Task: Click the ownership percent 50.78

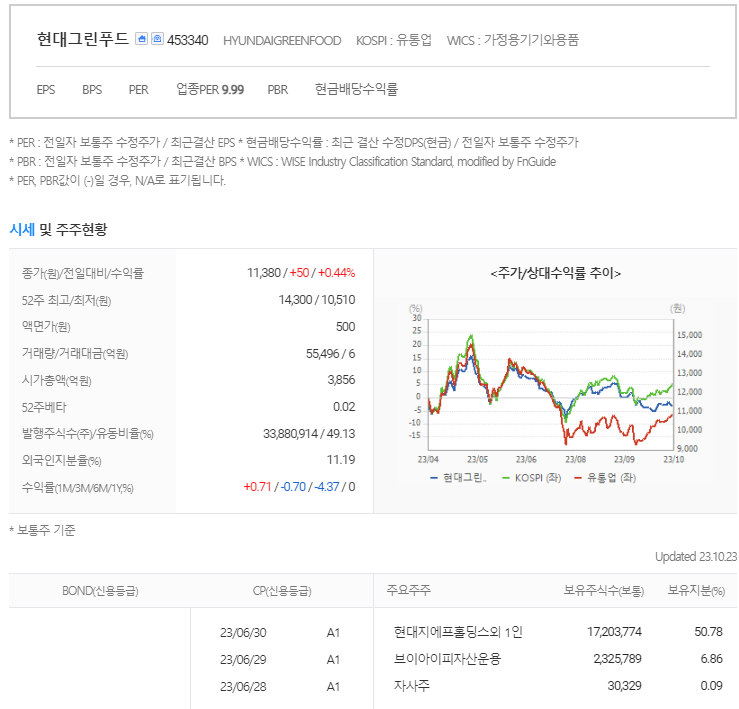Action: 708,632
